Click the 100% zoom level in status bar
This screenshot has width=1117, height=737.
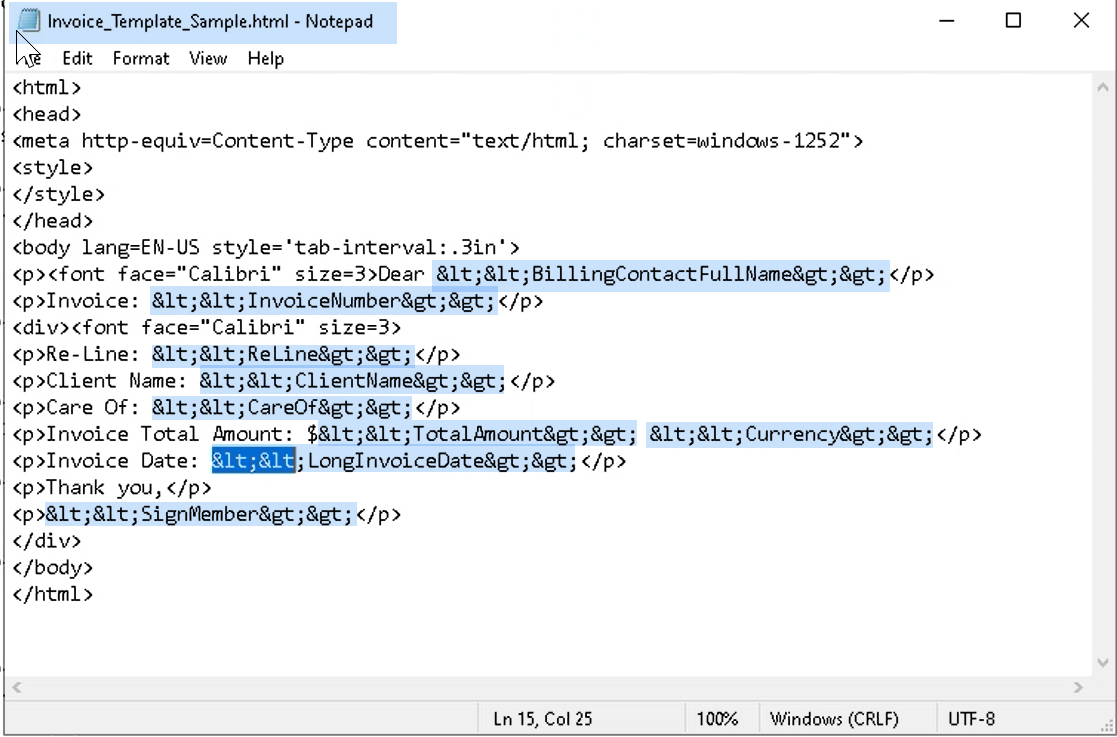[717, 718]
